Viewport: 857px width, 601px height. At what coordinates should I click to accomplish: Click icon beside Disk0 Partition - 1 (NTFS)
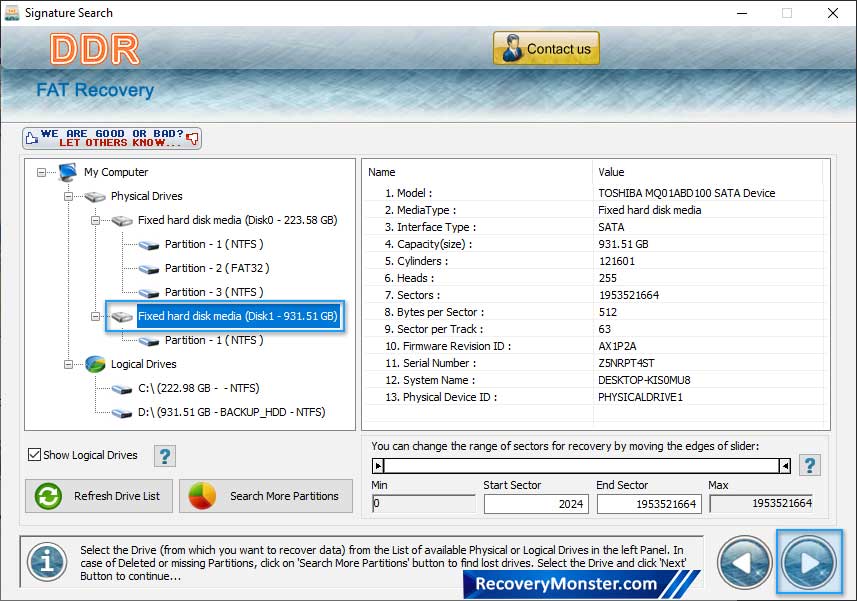[149, 245]
